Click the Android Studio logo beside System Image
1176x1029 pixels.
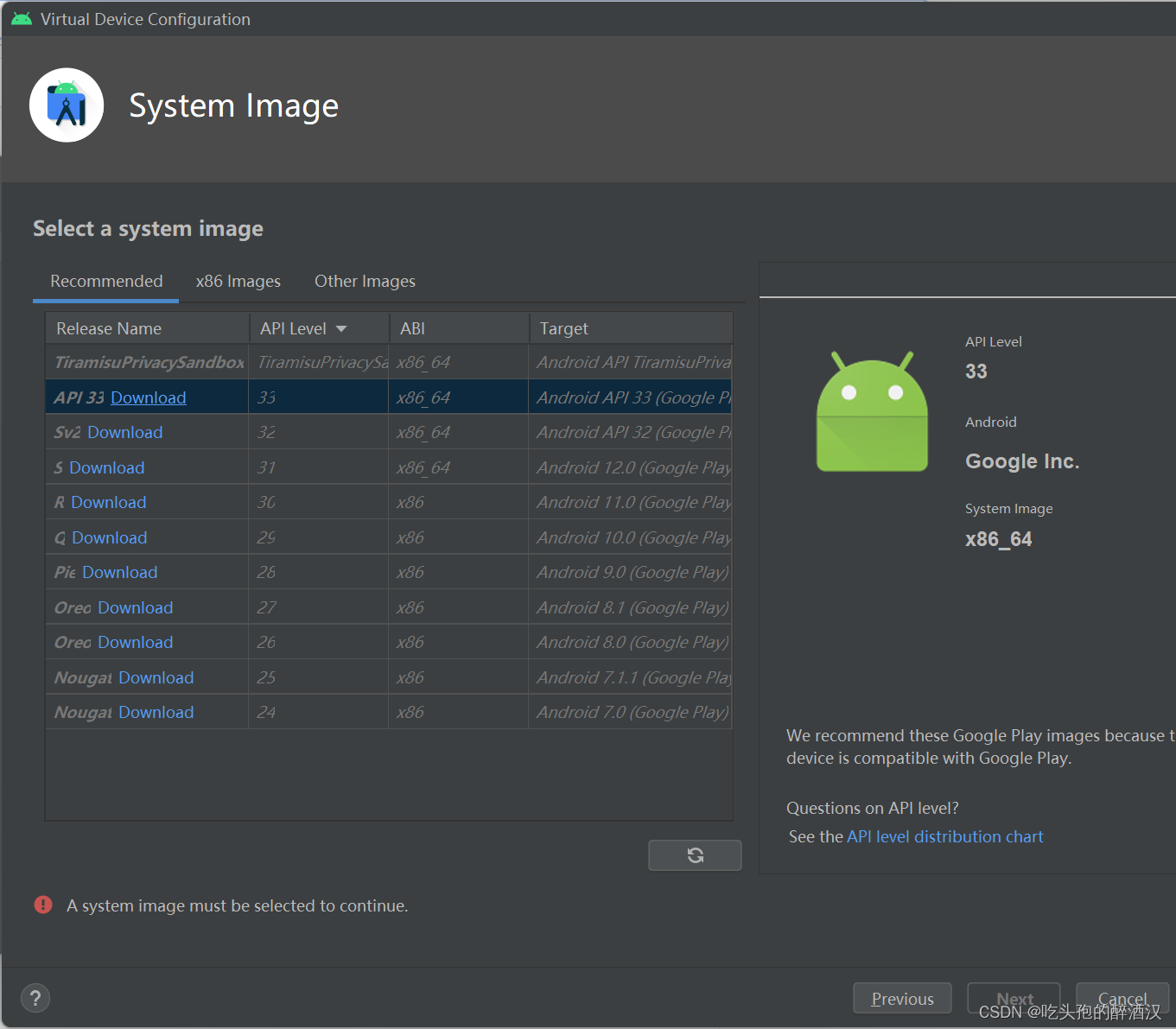66,105
